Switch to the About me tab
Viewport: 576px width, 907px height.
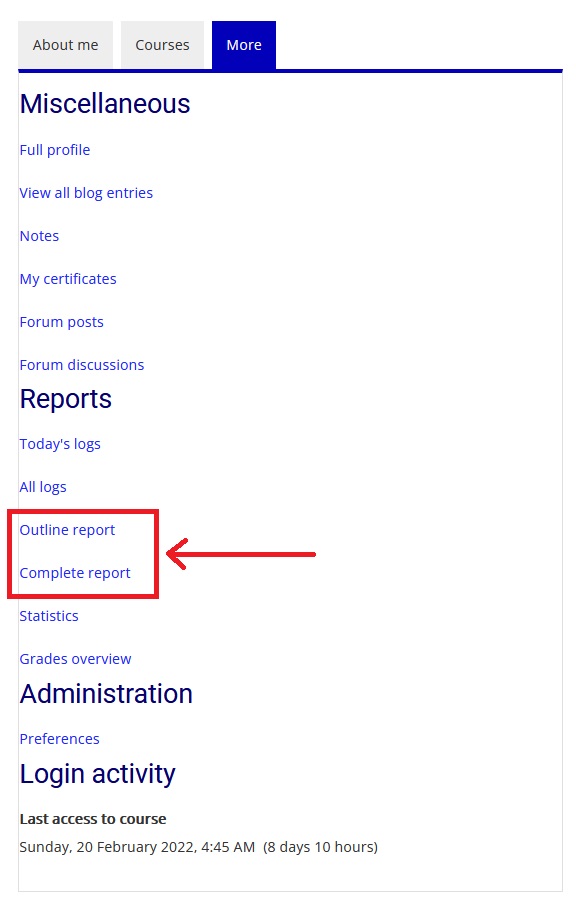65,45
